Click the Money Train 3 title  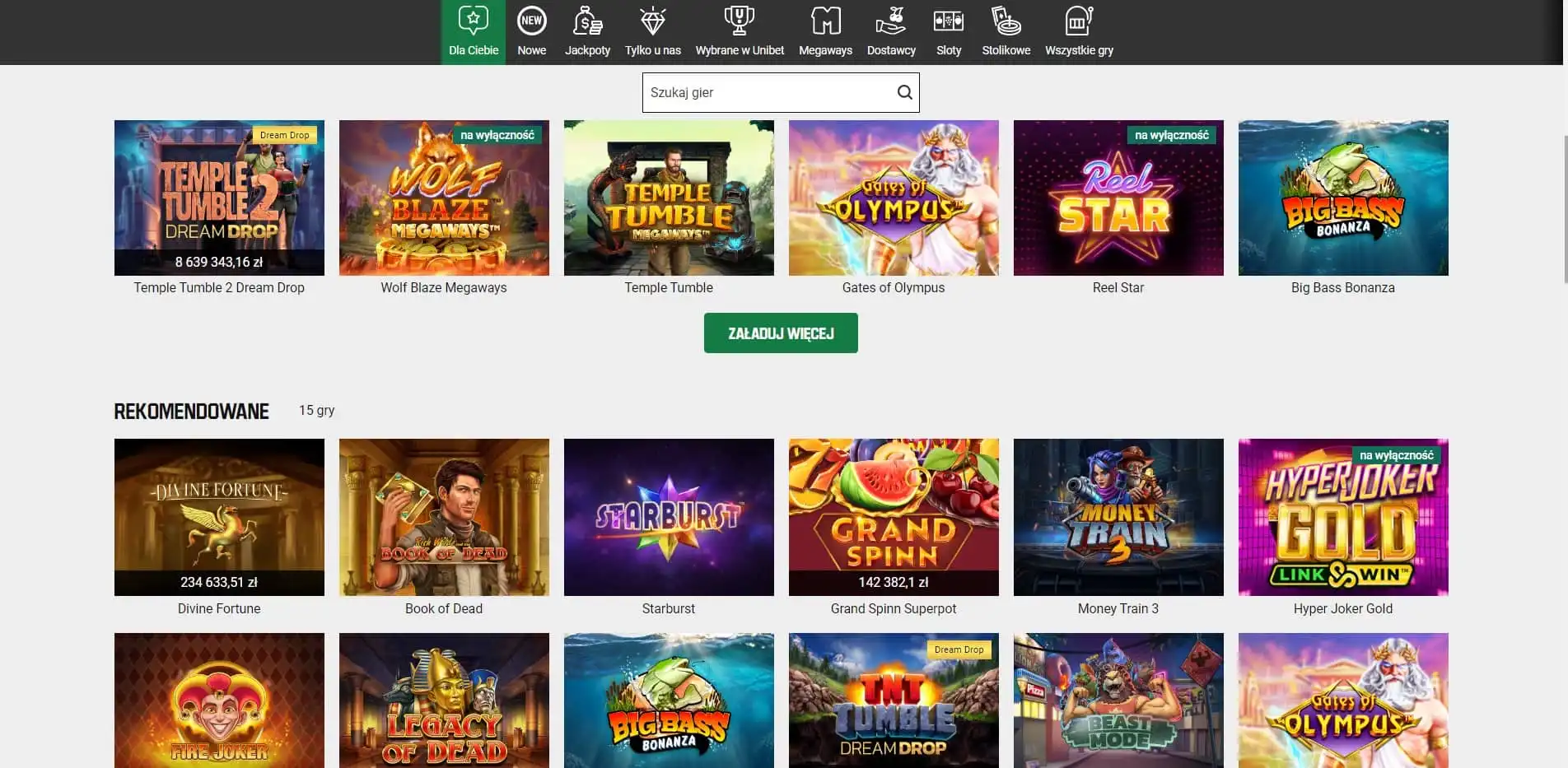(1118, 608)
